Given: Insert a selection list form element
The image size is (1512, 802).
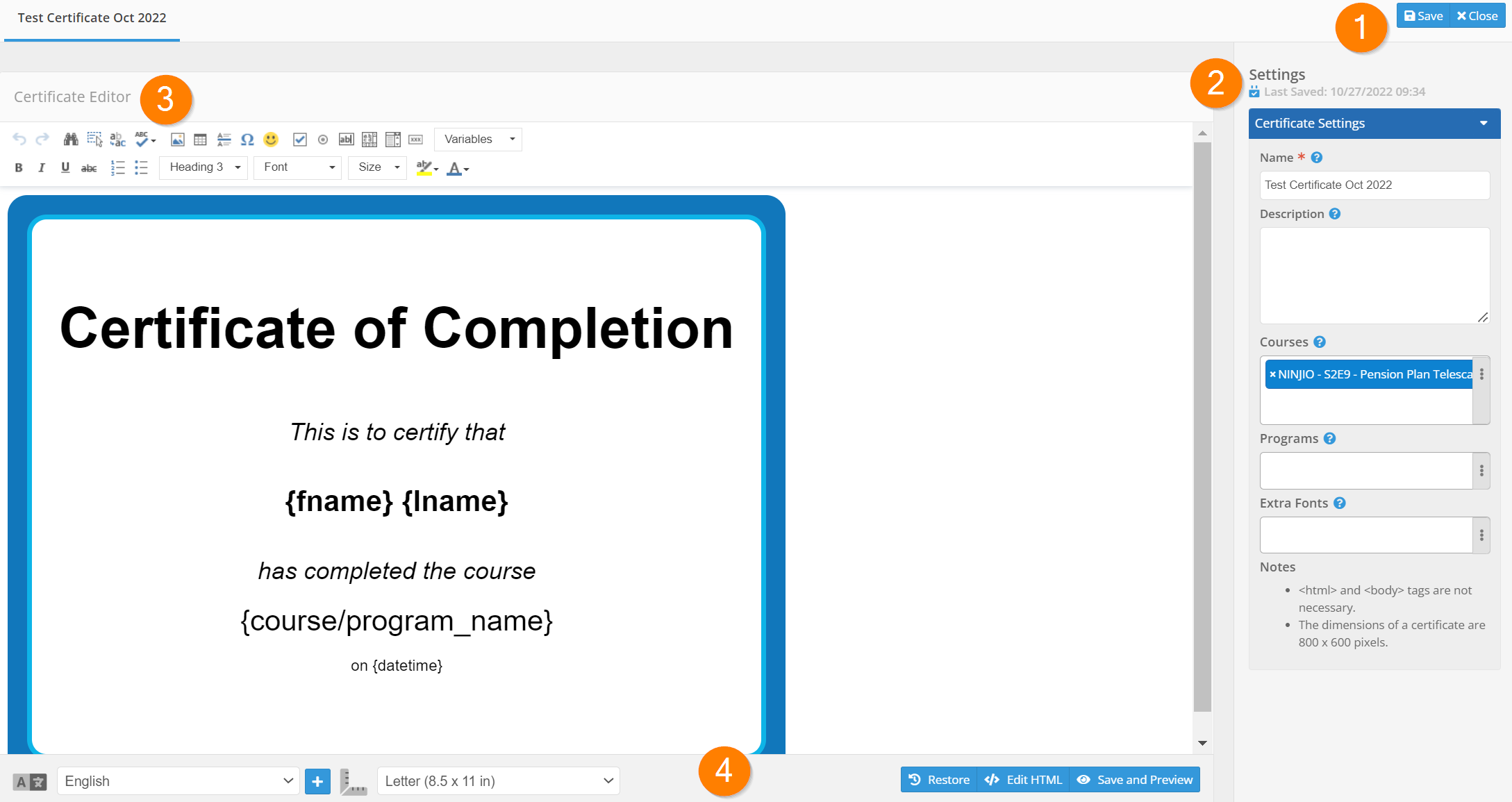Looking at the screenshot, I should point(393,140).
